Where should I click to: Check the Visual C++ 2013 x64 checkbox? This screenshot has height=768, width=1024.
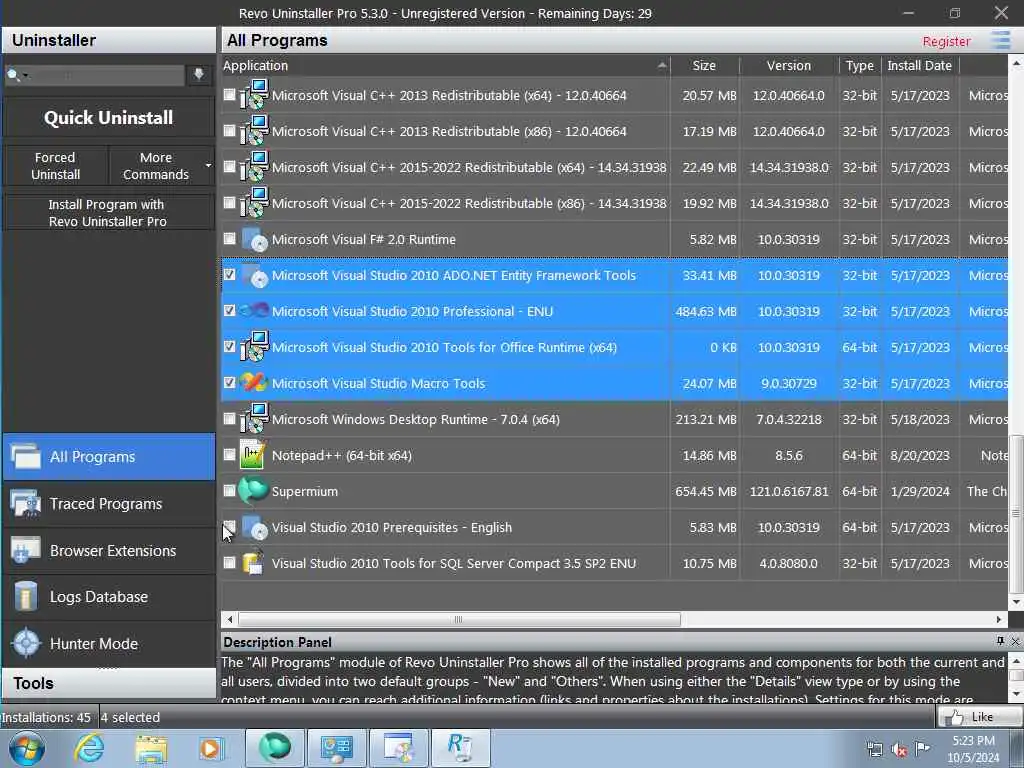point(229,95)
